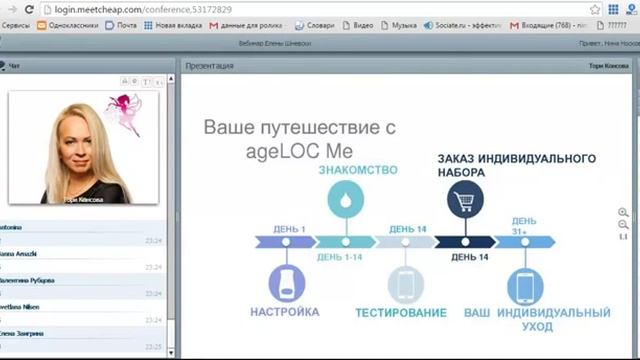Image resolution: width=640 pixels, height=360 pixels.
Task: Click the shopping cart circle on the slide
Action: coord(465,199)
